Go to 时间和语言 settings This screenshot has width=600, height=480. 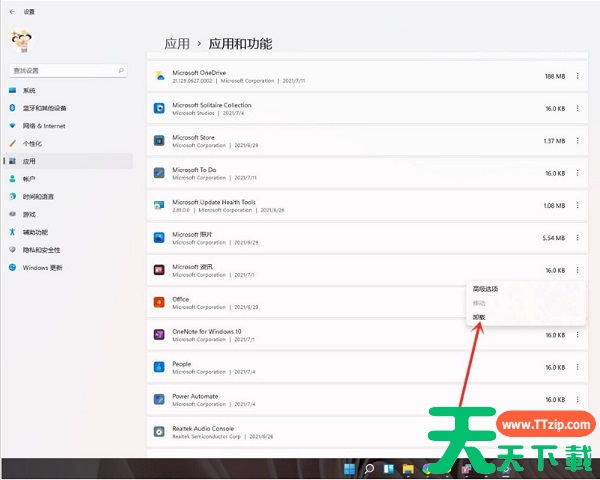68,197
